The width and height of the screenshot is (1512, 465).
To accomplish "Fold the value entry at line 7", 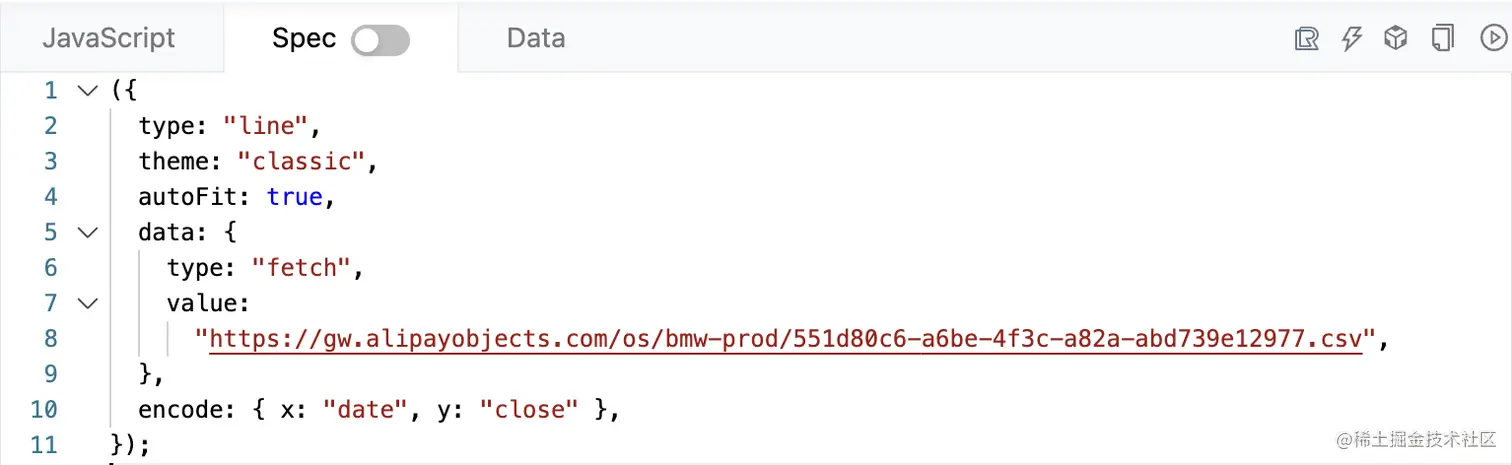I will pos(88,303).
